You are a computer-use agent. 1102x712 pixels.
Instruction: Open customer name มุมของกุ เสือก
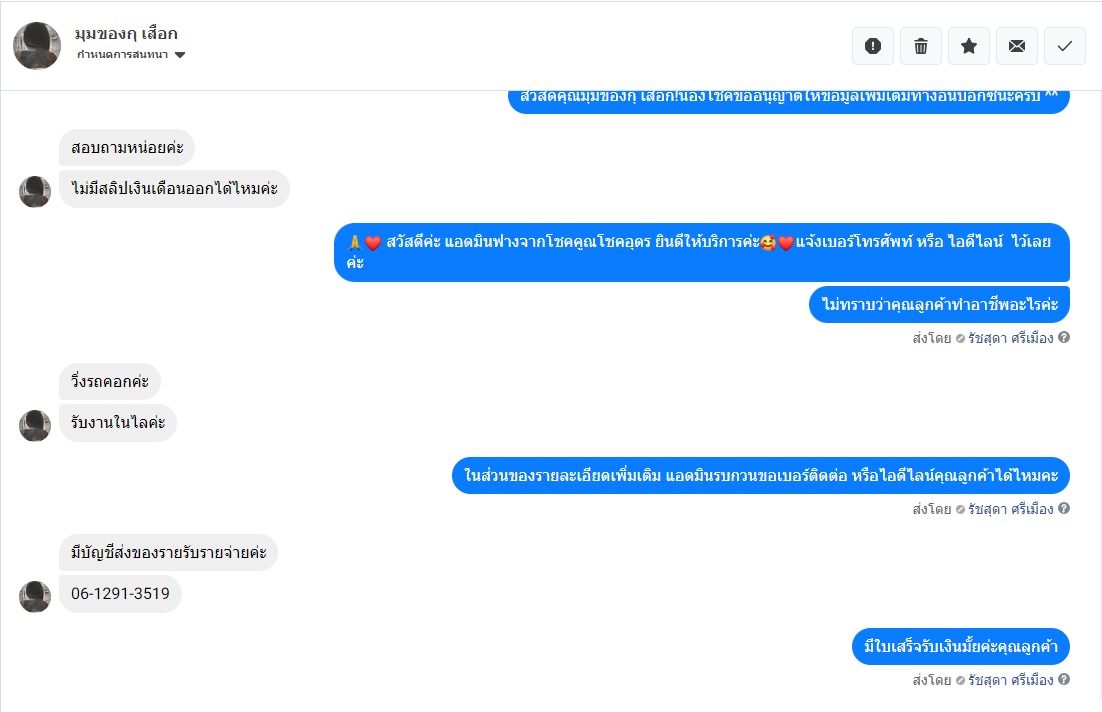[127, 34]
